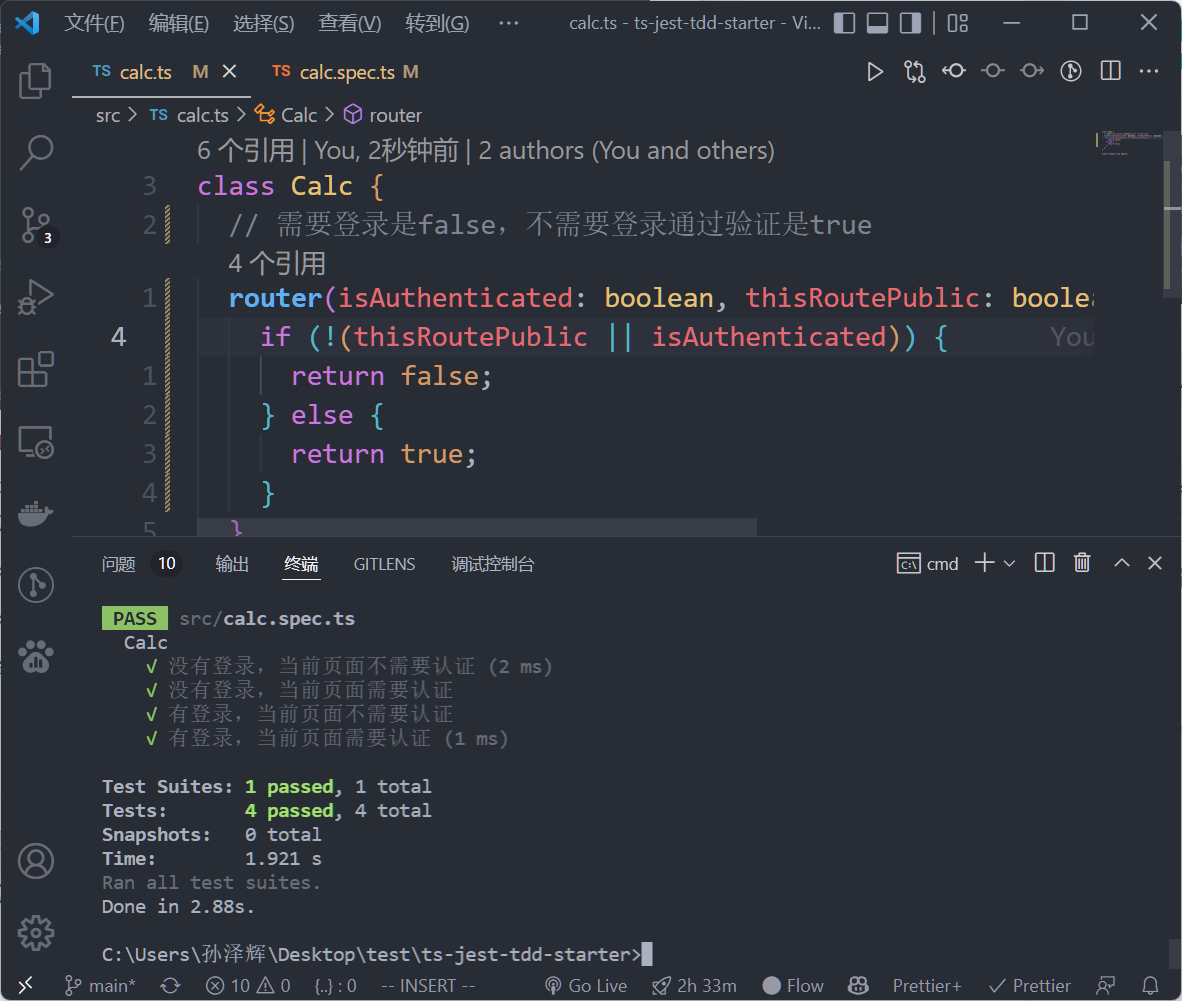Maximize the panel with the up chevron
Image resolution: width=1182 pixels, height=1001 pixels.
pyautogui.click(x=1122, y=563)
